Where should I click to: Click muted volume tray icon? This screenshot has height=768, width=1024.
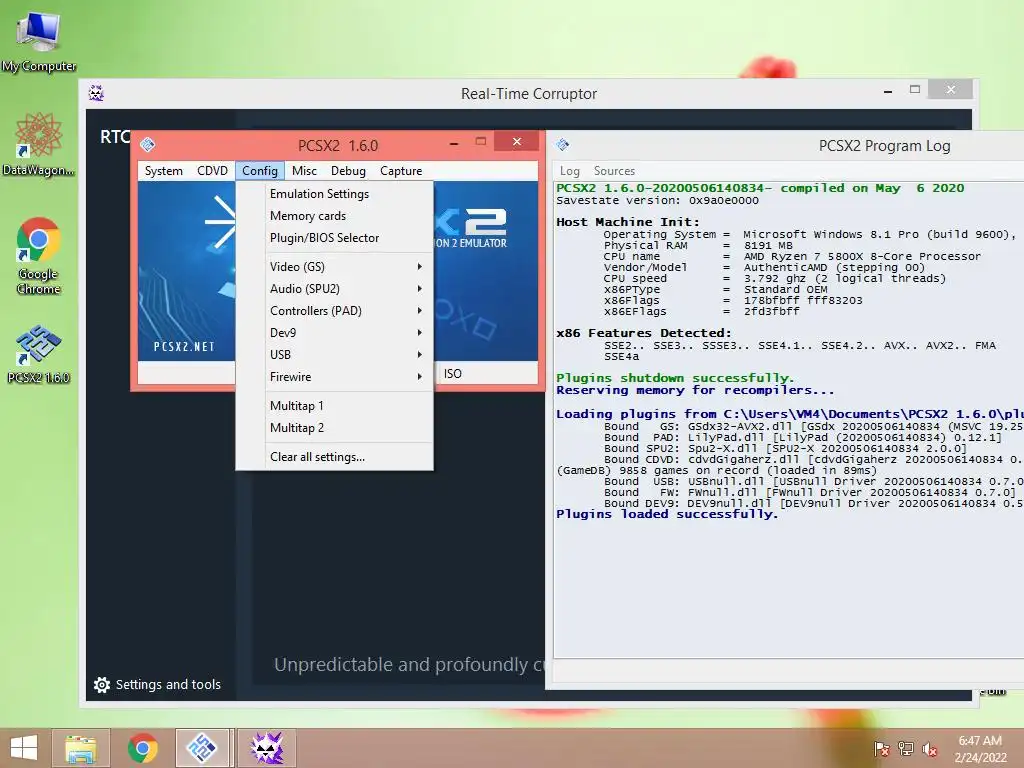(930, 748)
